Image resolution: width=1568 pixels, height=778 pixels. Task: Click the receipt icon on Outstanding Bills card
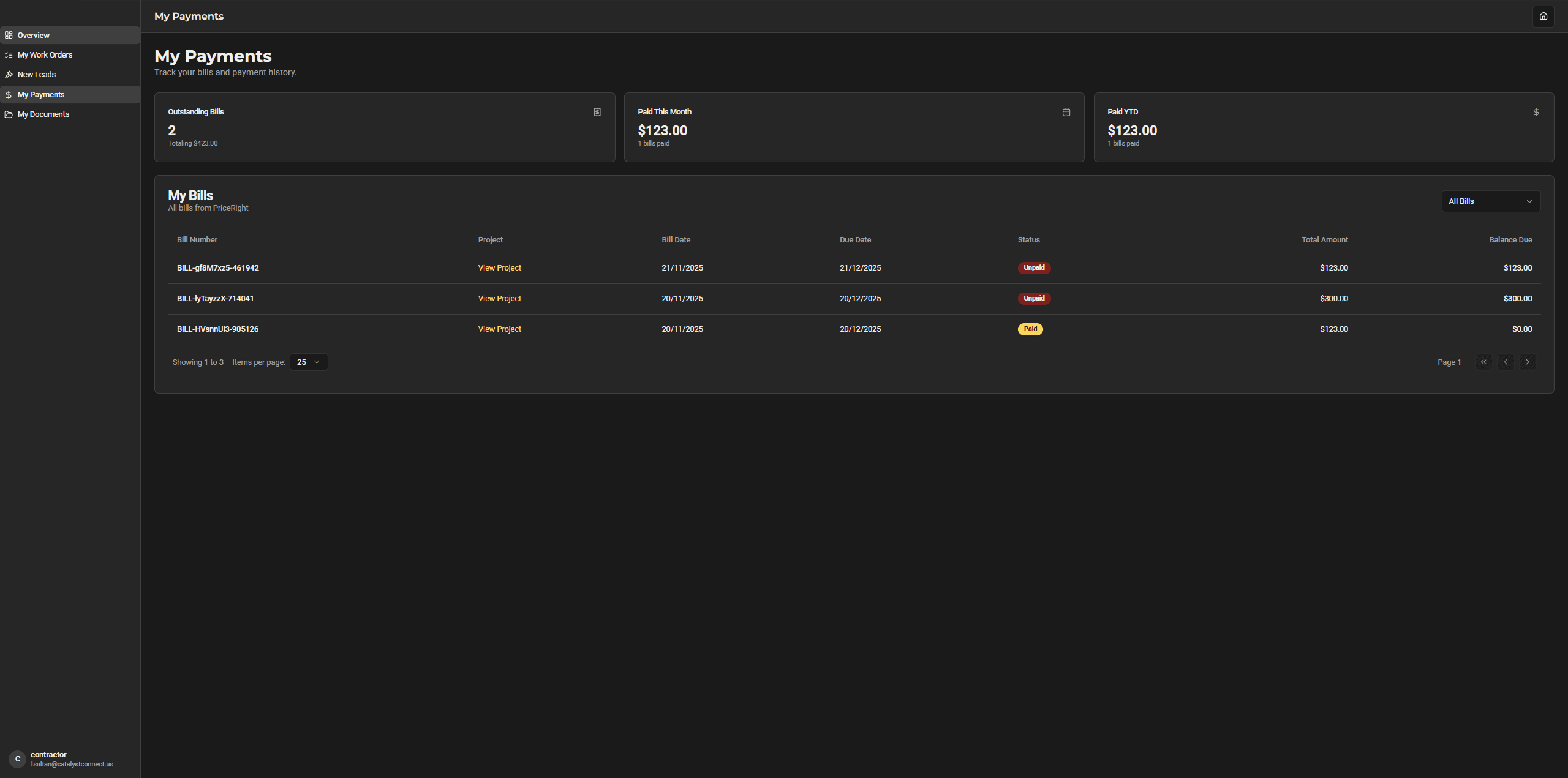click(597, 112)
